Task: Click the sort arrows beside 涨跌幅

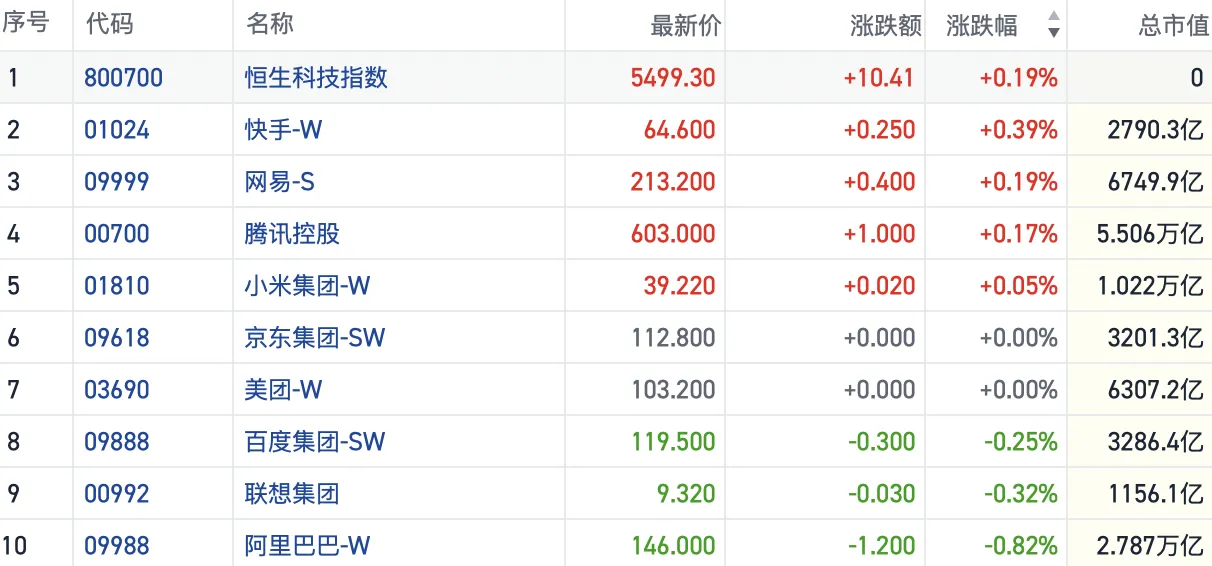Action: coord(1053,25)
